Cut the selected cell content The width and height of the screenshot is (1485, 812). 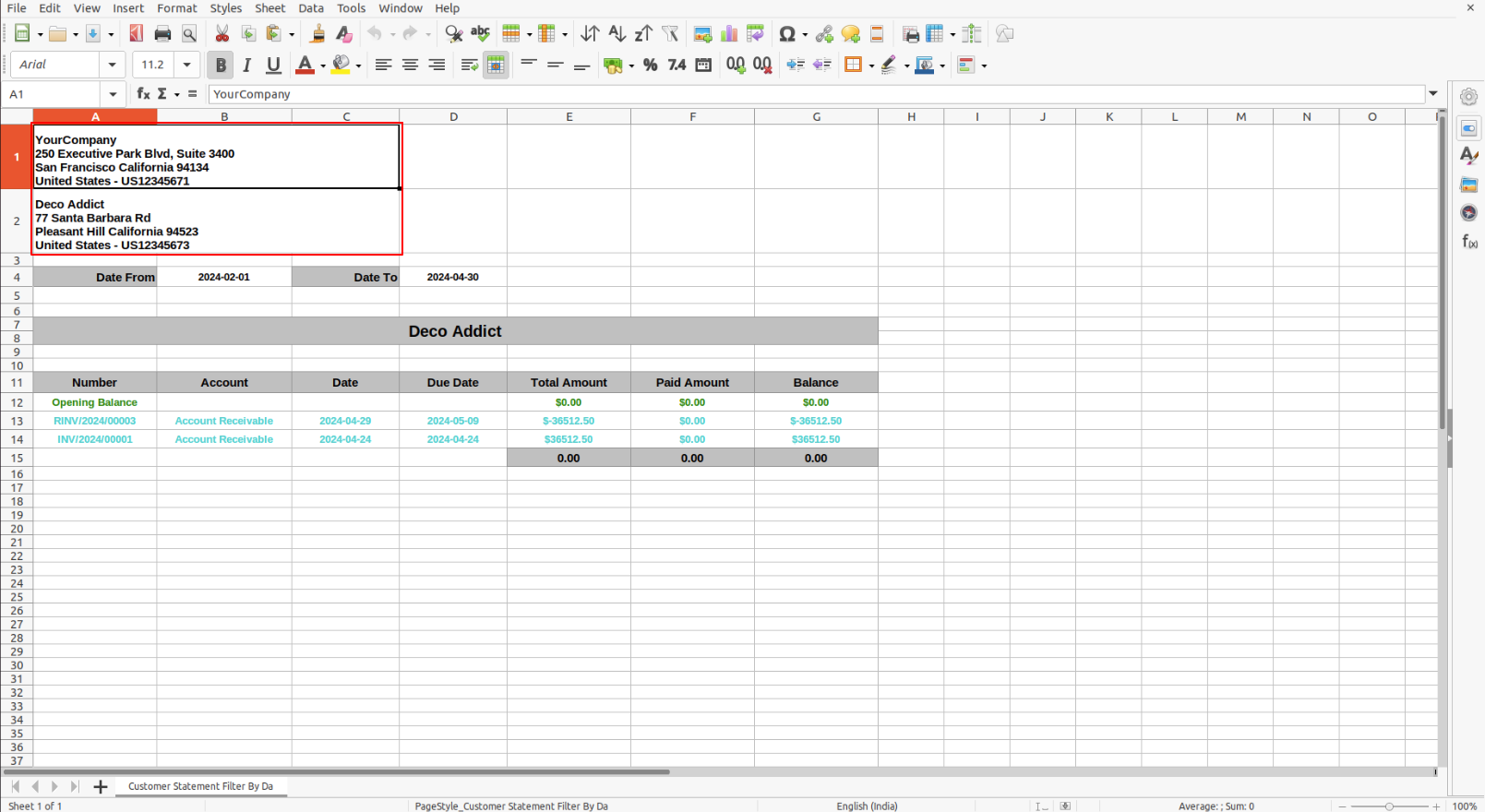pos(222,34)
